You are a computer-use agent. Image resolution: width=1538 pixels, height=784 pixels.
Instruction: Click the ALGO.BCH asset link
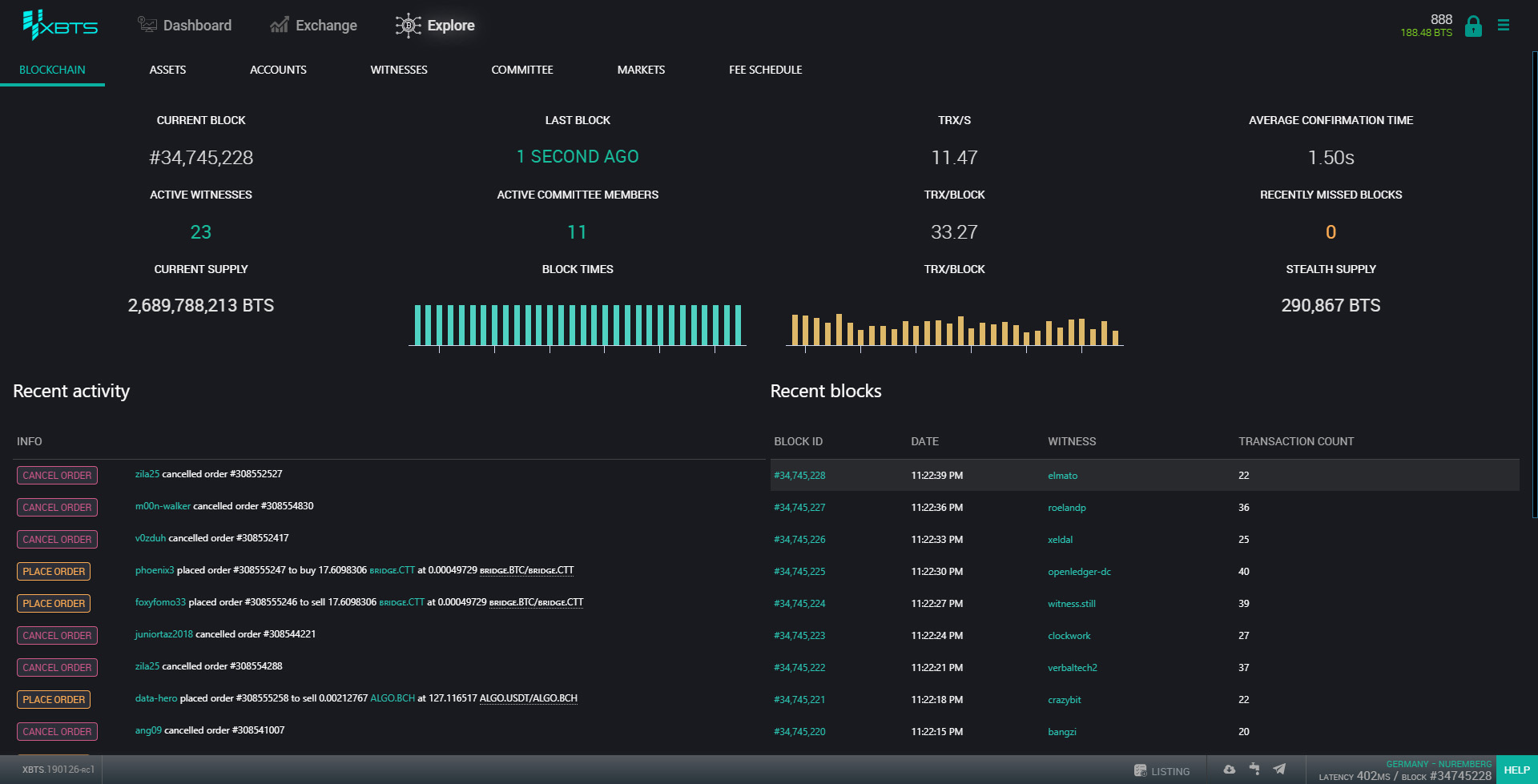(393, 698)
